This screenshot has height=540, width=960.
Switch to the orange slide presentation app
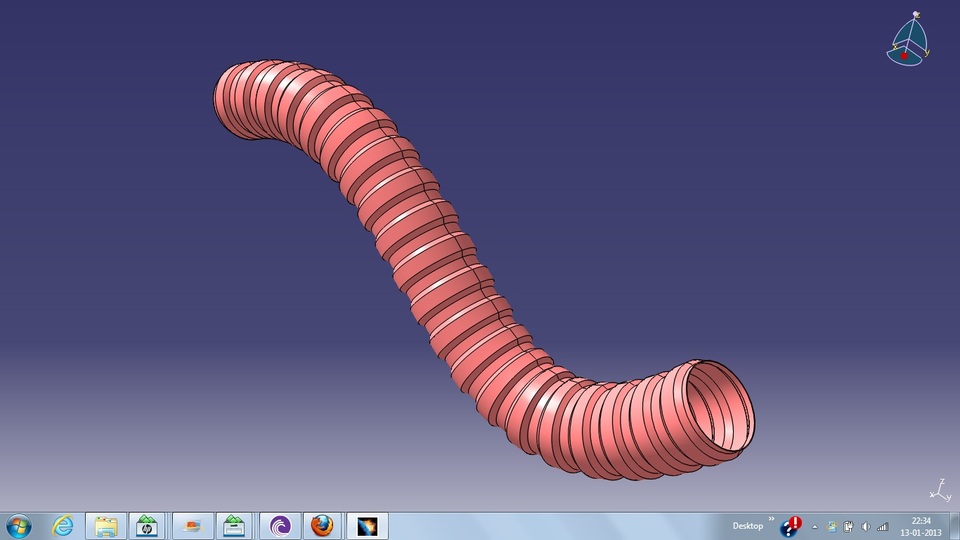pos(193,526)
